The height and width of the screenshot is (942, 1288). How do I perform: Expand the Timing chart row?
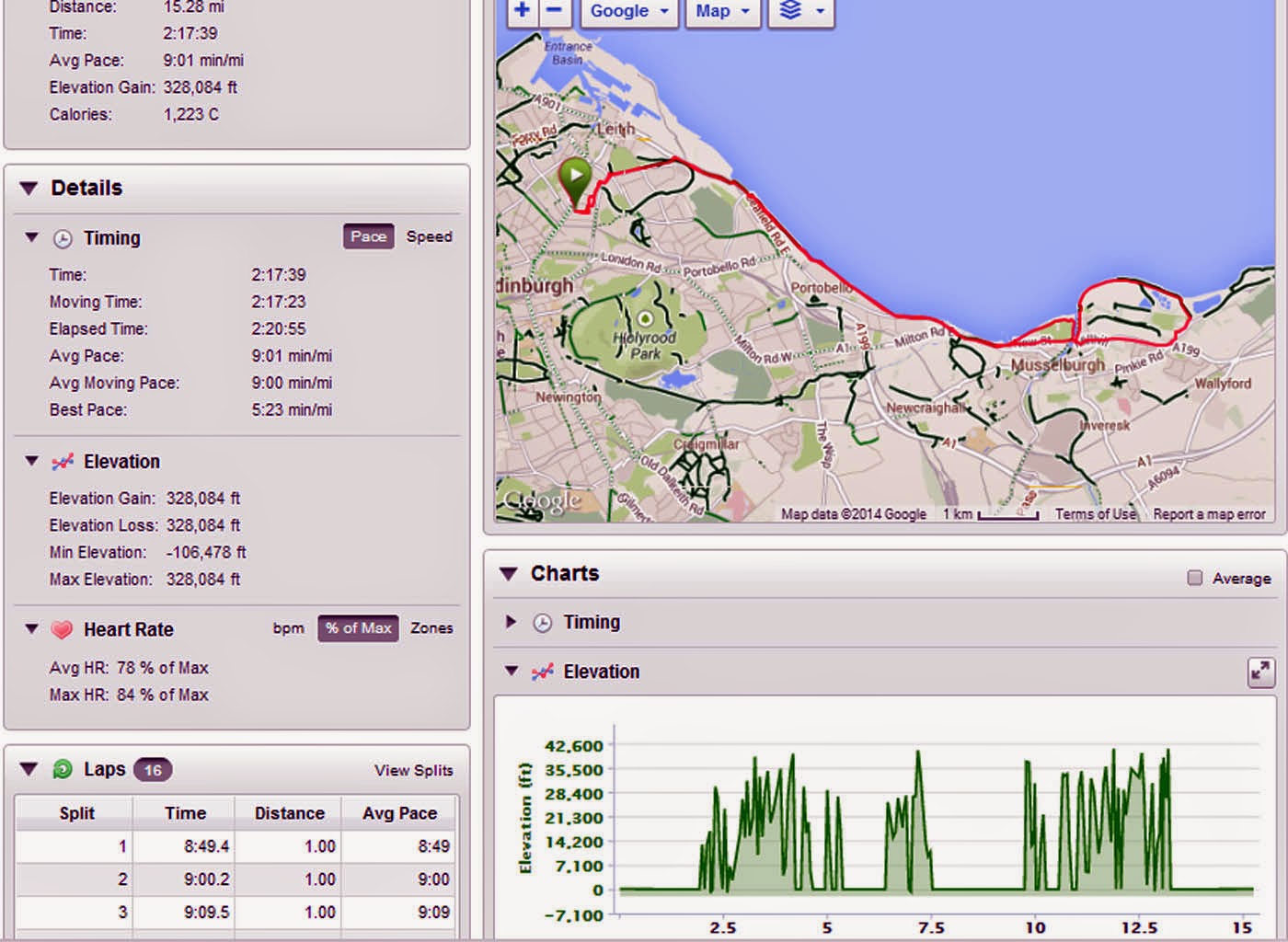pyautogui.click(x=511, y=622)
